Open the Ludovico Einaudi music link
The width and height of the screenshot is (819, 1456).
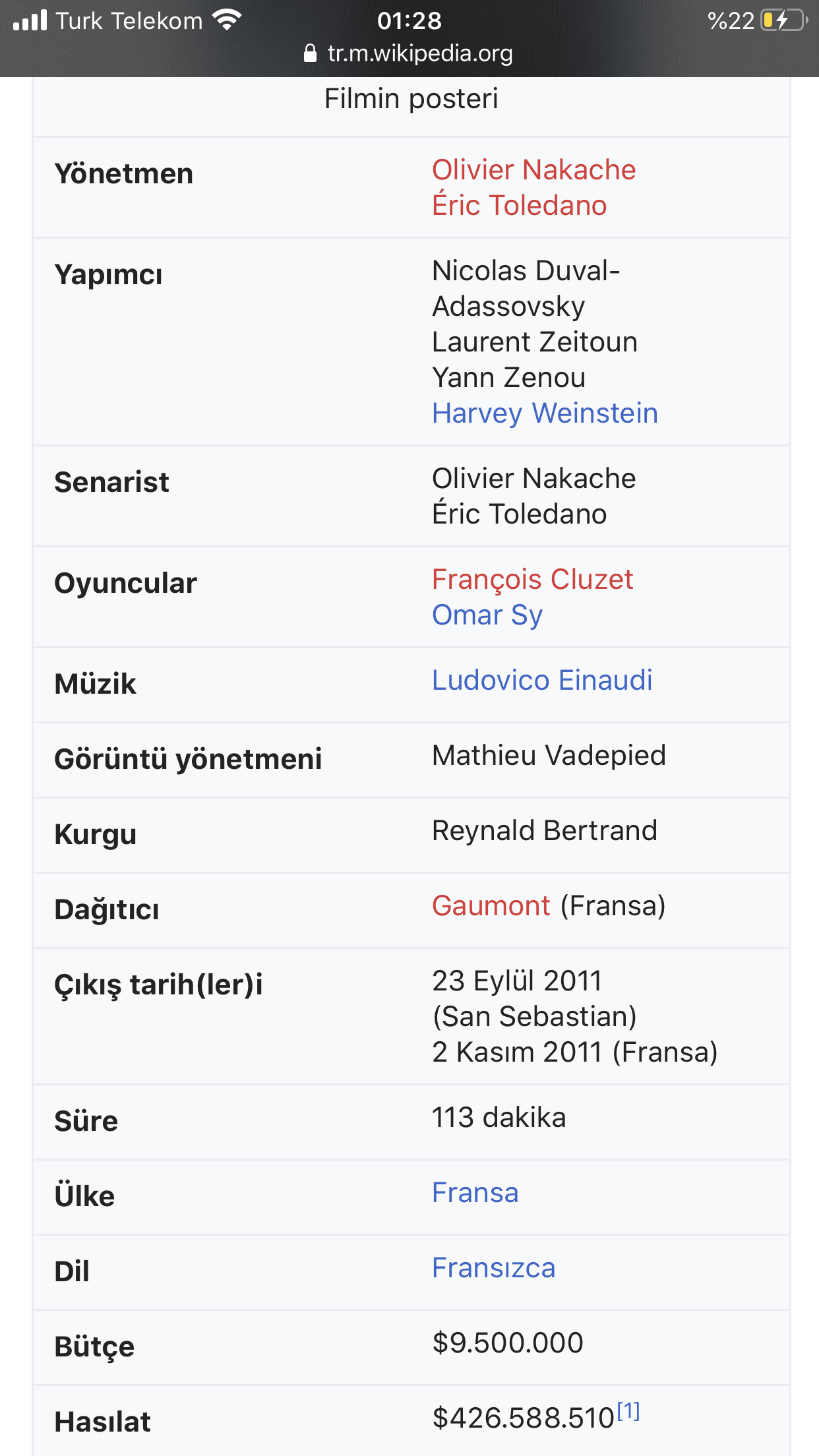[x=542, y=680]
